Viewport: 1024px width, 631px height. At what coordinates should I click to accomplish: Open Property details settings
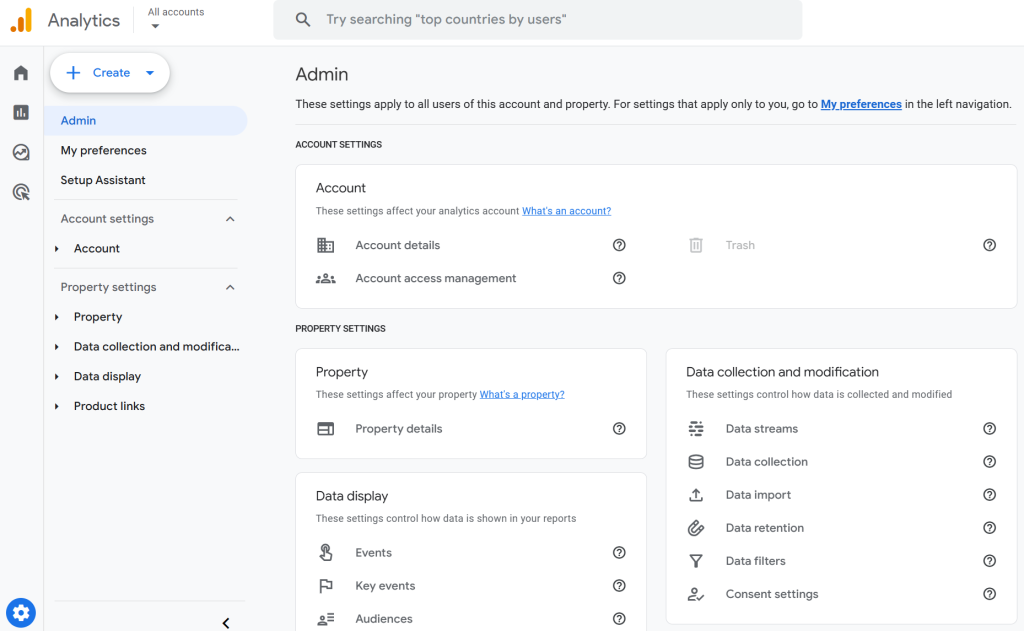(x=398, y=429)
